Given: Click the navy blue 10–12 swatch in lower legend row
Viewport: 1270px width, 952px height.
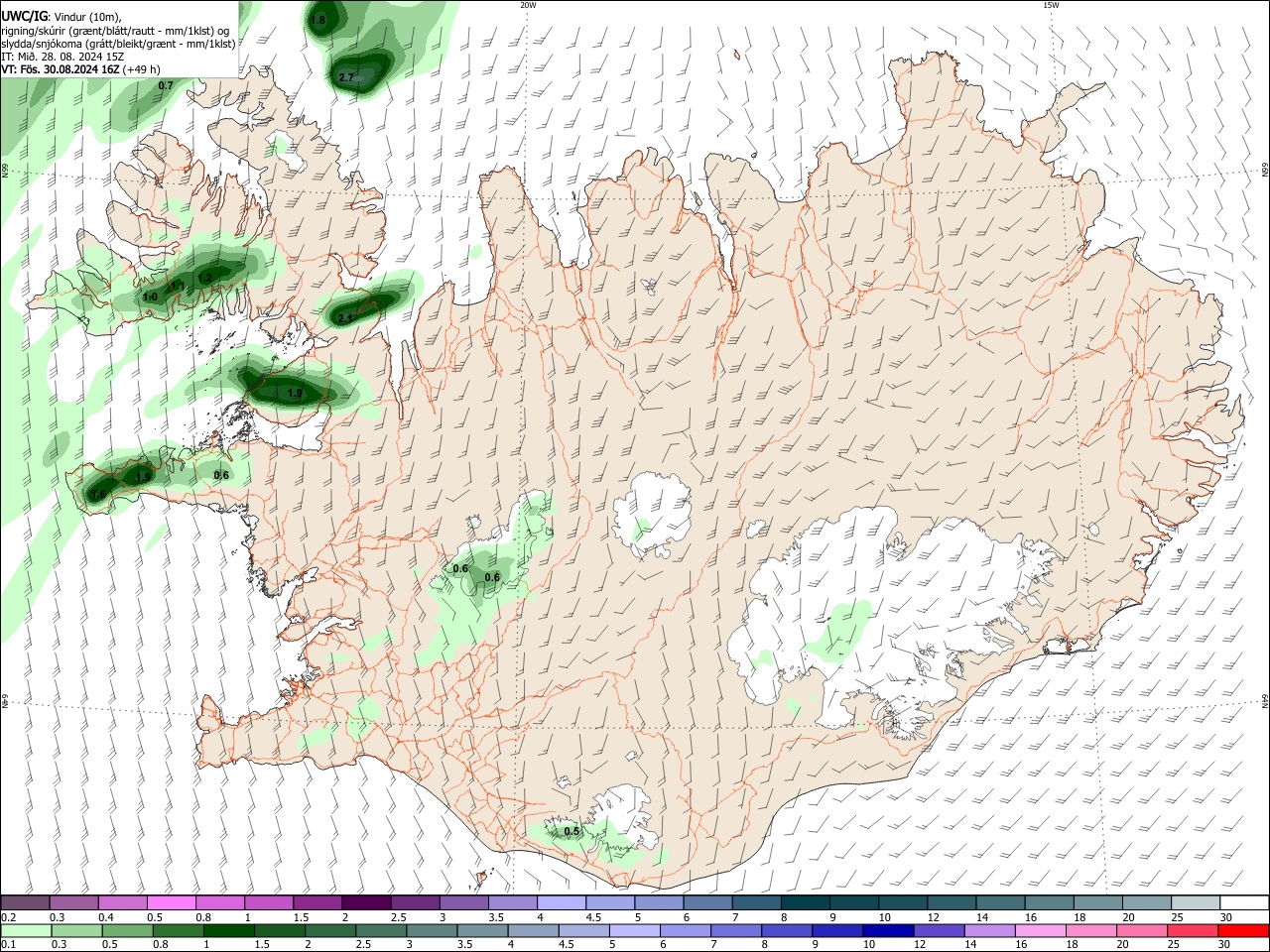Looking at the screenshot, I should coord(888,930).
